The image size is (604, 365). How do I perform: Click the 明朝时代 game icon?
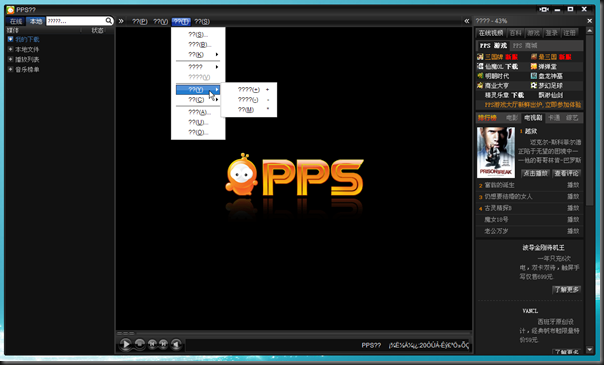pyautogui.click(x=480, y=76)
